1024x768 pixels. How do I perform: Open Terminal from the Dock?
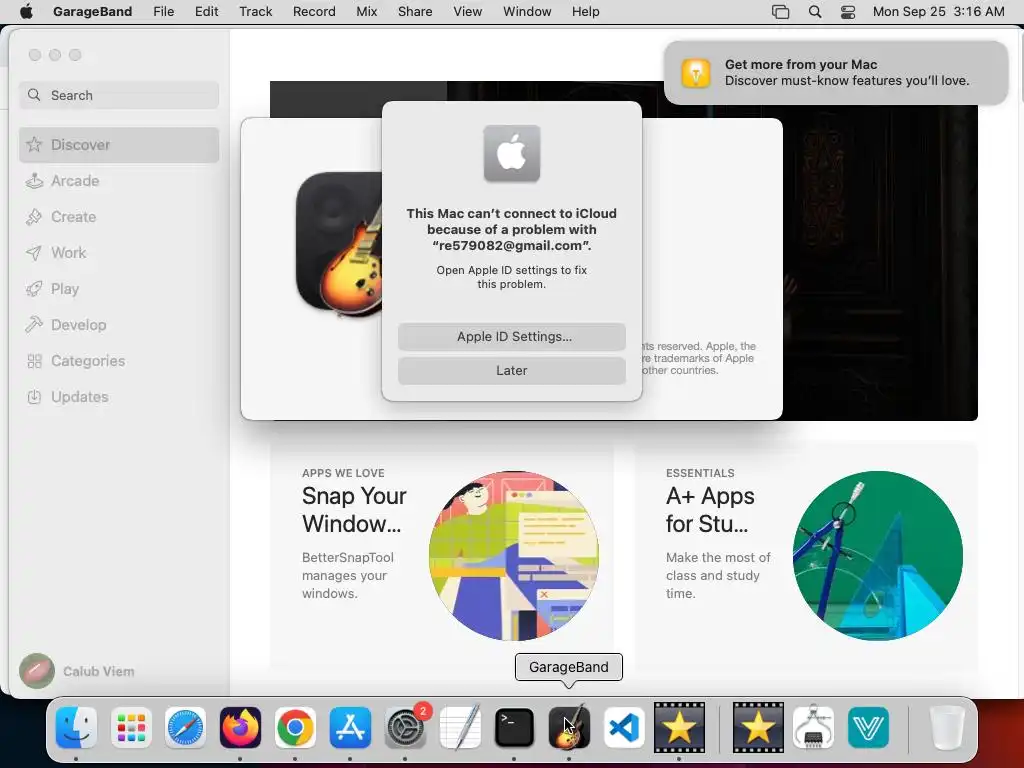coord(514,727)
